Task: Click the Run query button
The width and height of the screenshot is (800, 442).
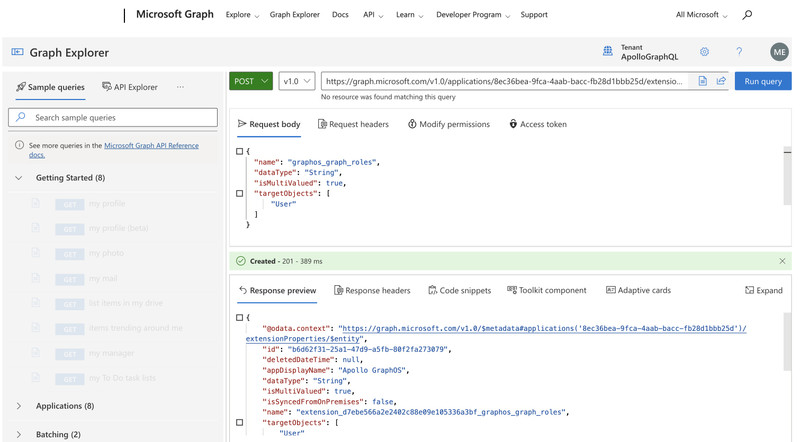Action: (763, 81)
